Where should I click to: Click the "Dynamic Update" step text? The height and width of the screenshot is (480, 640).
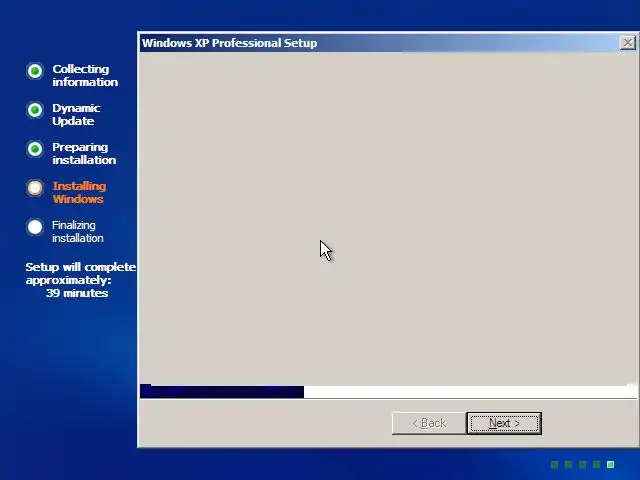(76, 114)
